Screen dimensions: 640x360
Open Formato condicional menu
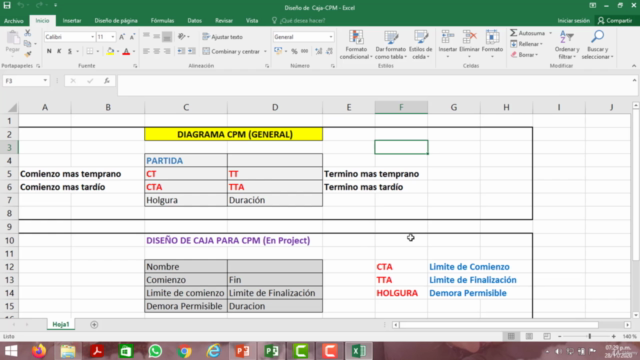click(x=356, y=45)
